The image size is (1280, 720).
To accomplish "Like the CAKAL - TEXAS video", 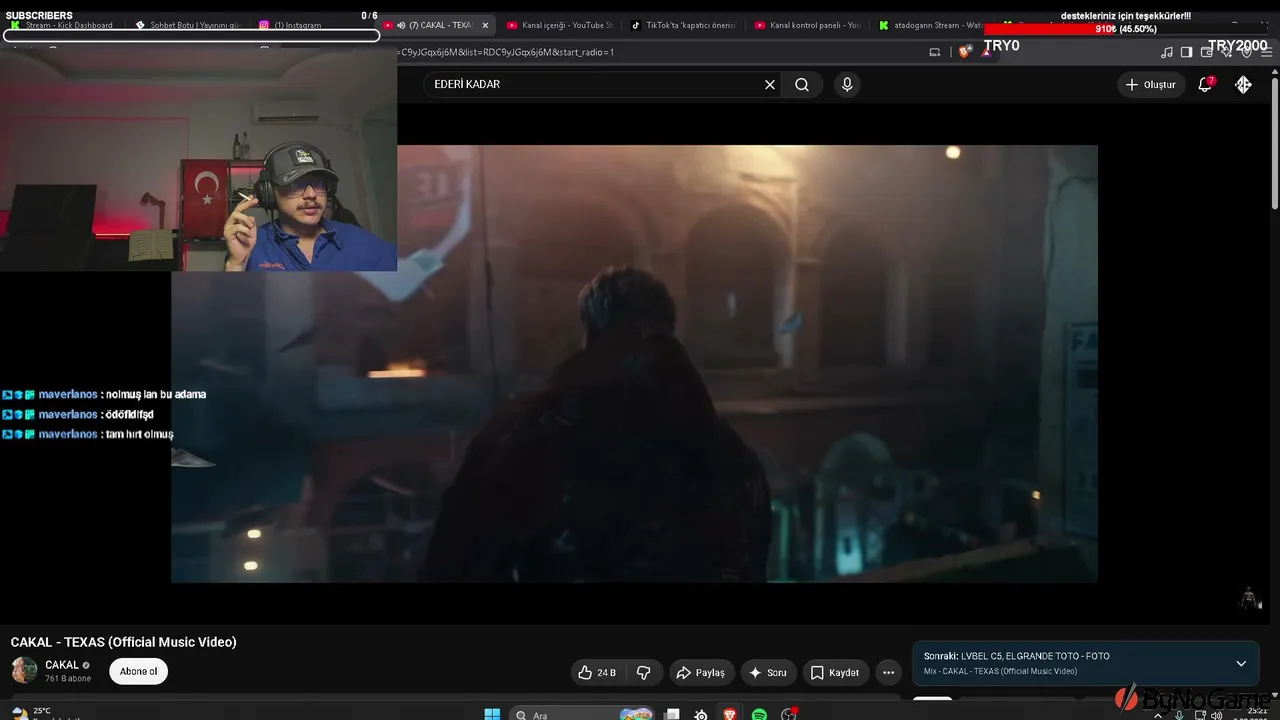I will (597, 673).
